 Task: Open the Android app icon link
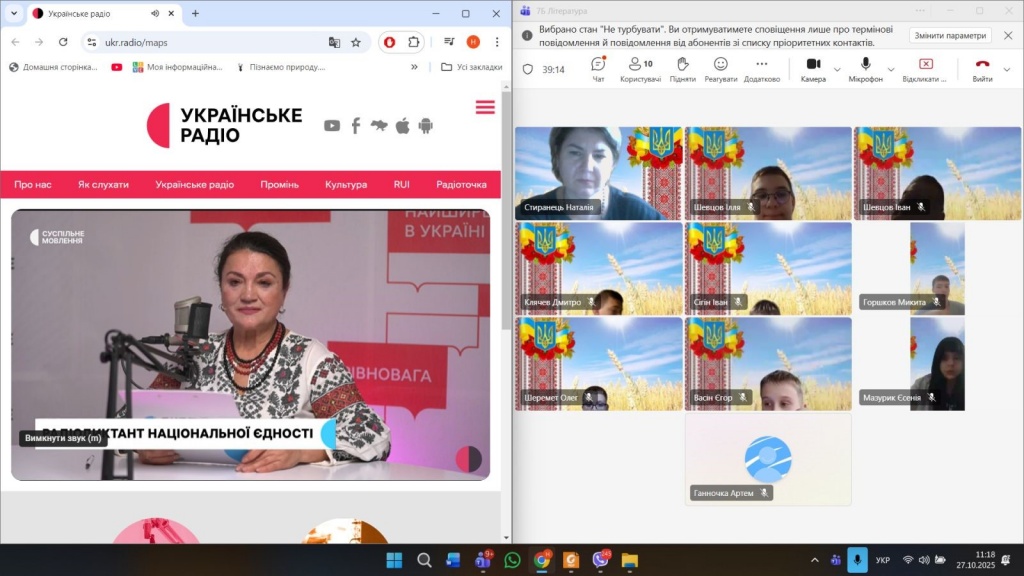coord(426,125)
